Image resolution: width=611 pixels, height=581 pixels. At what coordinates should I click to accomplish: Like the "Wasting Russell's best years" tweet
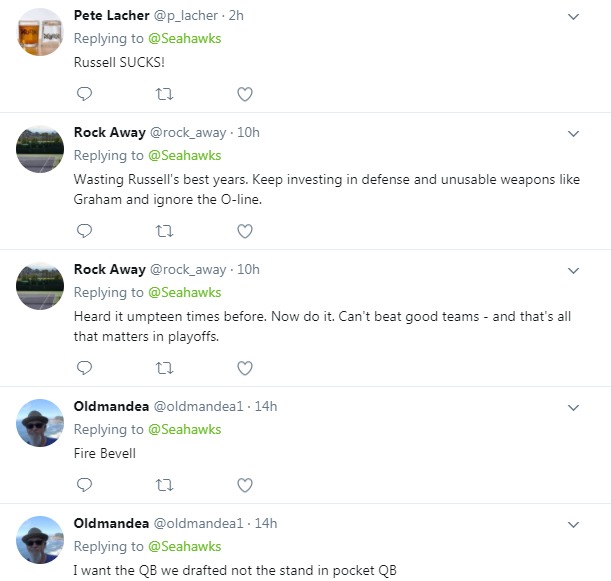click(245, 231)
